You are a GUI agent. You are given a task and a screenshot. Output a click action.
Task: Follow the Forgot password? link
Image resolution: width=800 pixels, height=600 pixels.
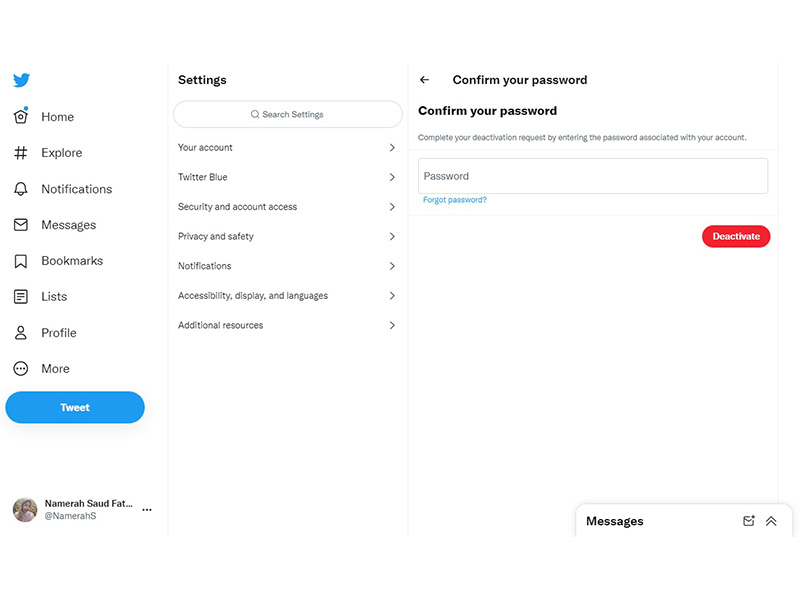[455, 200]
